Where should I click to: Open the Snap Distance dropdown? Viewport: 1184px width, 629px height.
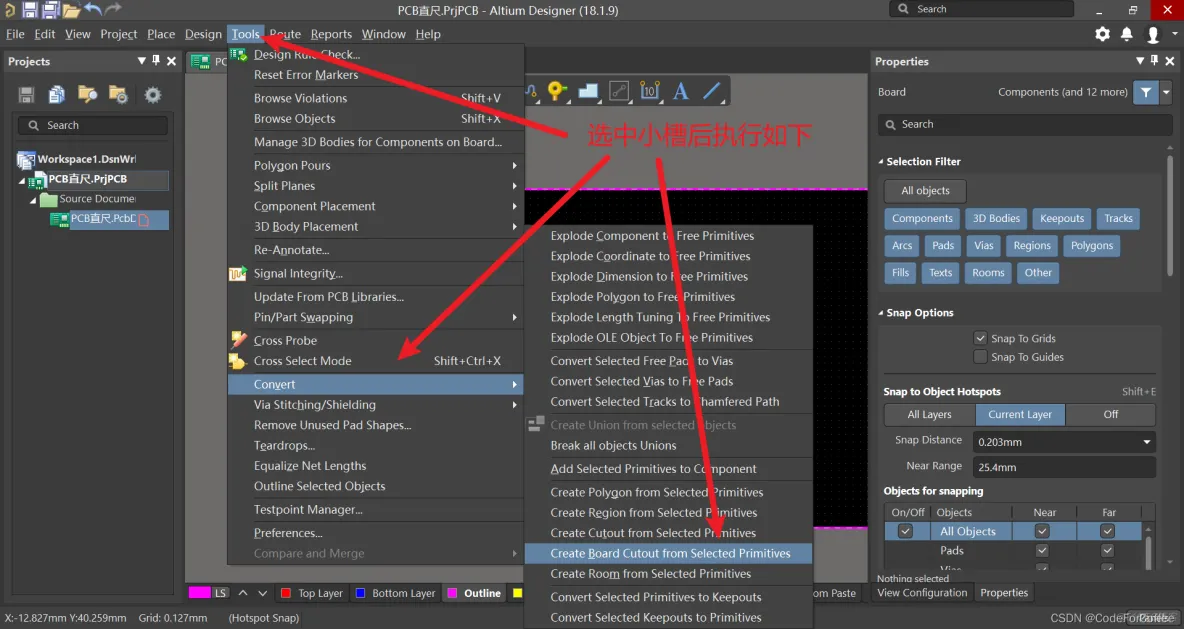click(x=1146, y=442)
